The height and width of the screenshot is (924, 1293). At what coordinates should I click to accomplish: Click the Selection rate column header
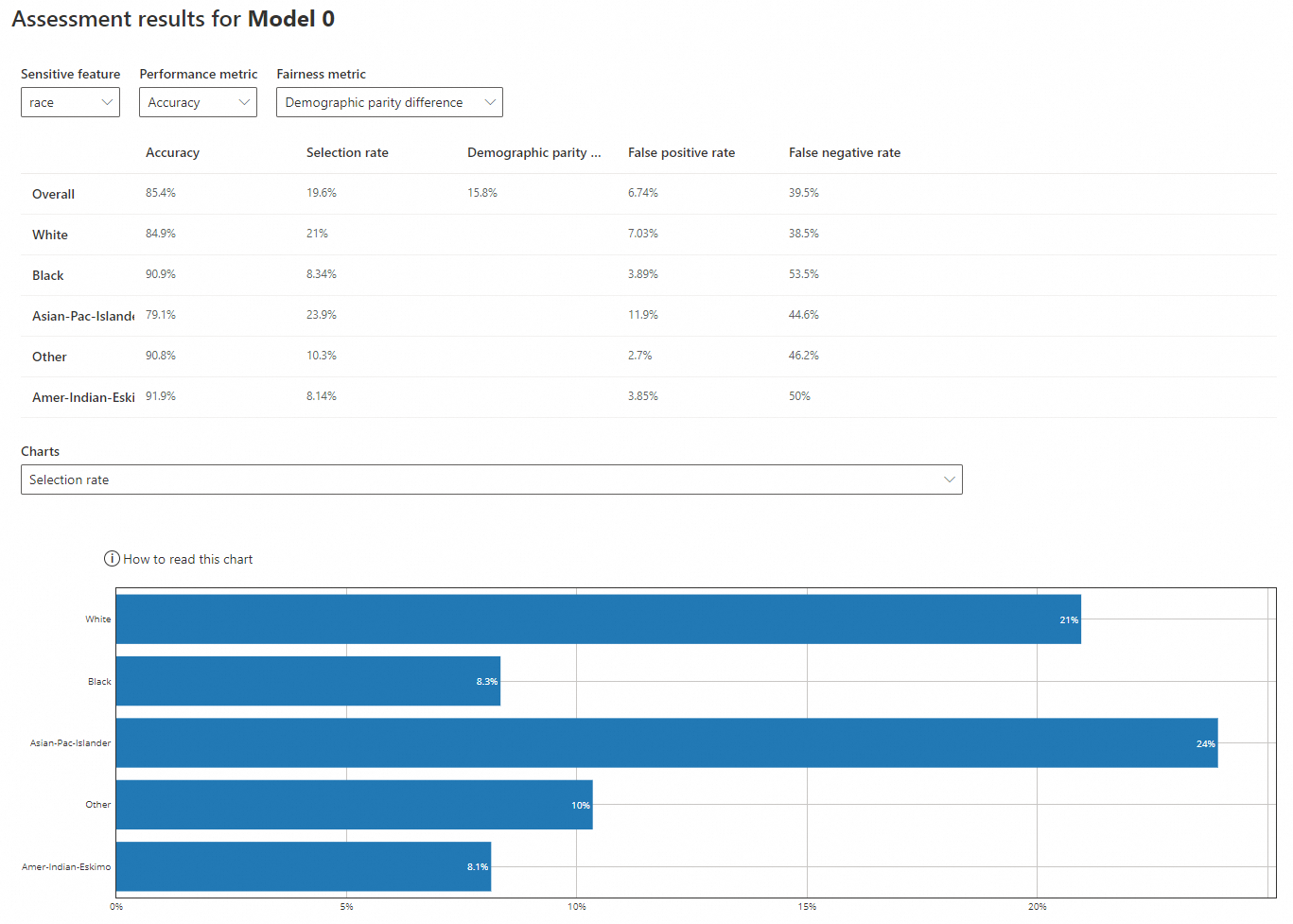pyautogui.click(x=347, y=152)
